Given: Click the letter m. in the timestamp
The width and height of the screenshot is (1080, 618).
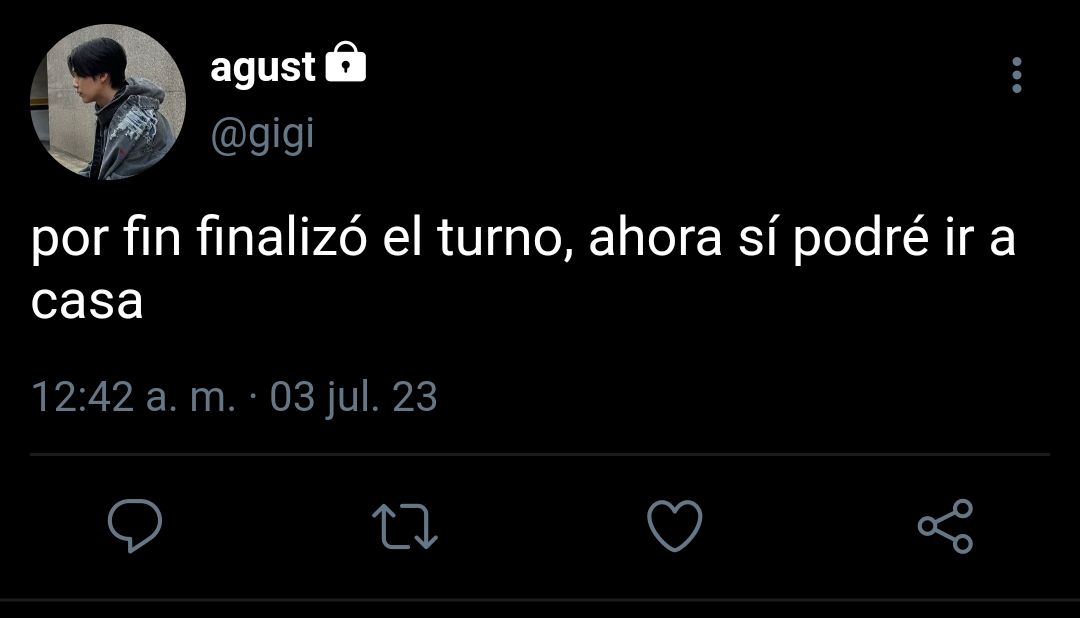Looking at the screenshot, I should (x=212, y=398).
